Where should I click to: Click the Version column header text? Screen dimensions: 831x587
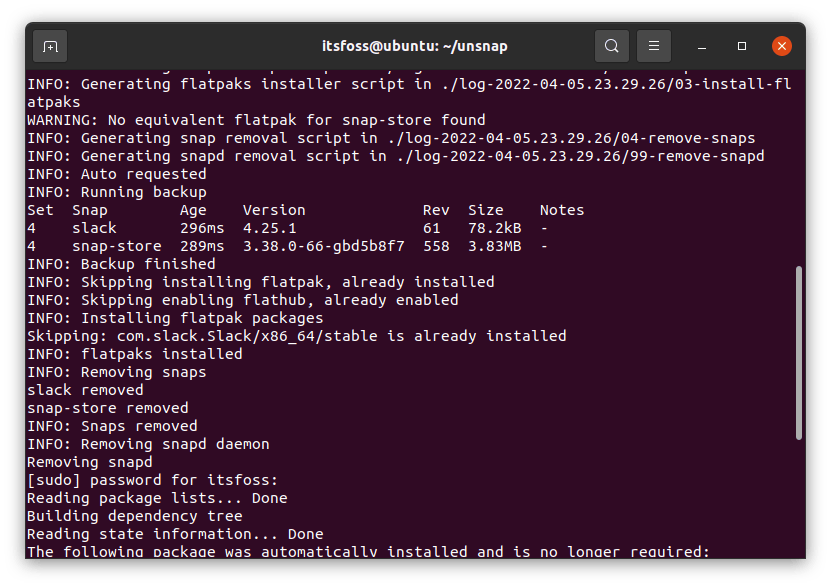tap(273, 210)
